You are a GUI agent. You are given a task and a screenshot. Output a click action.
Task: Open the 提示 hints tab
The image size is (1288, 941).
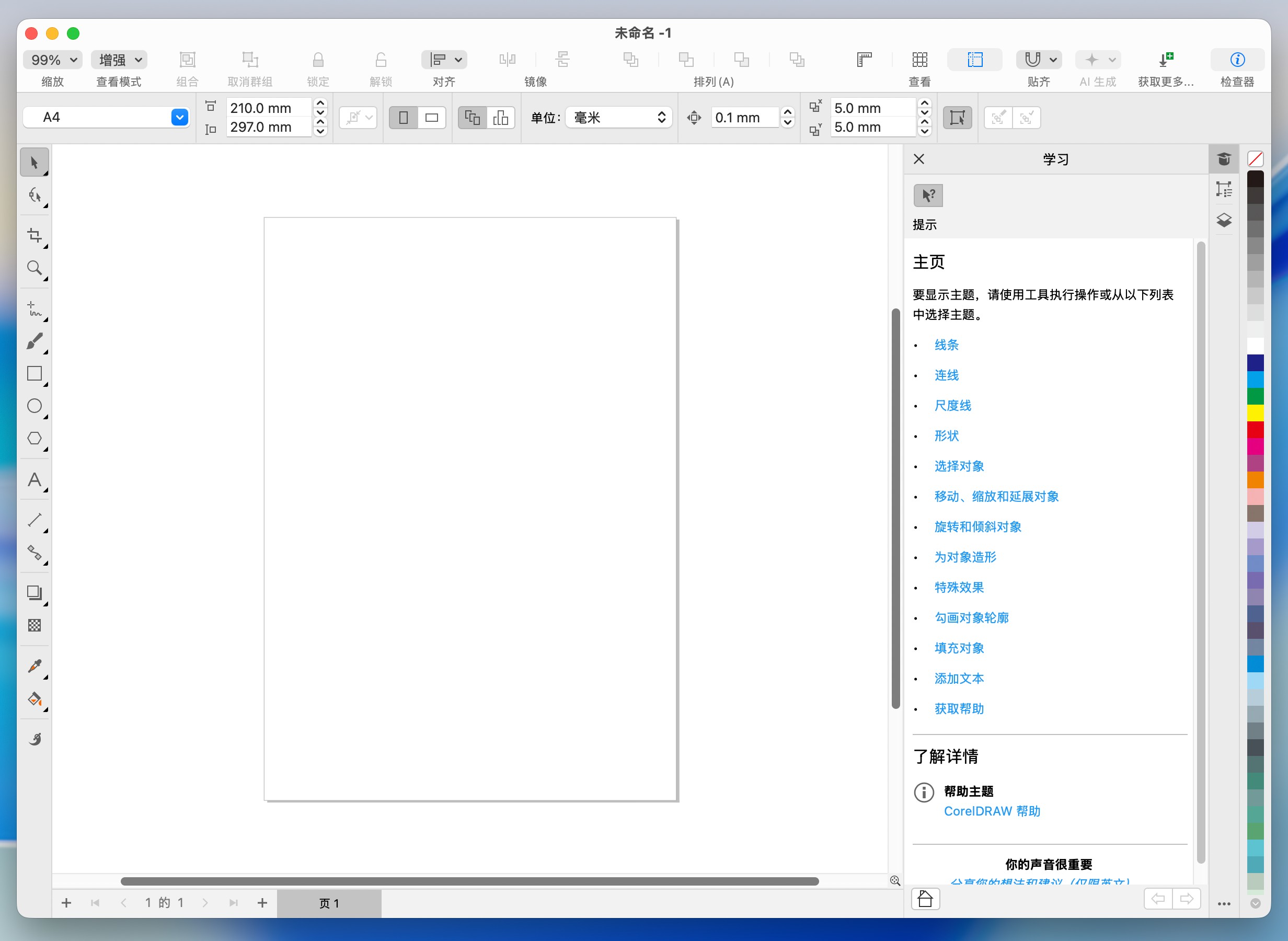click(x=927, y=196)
